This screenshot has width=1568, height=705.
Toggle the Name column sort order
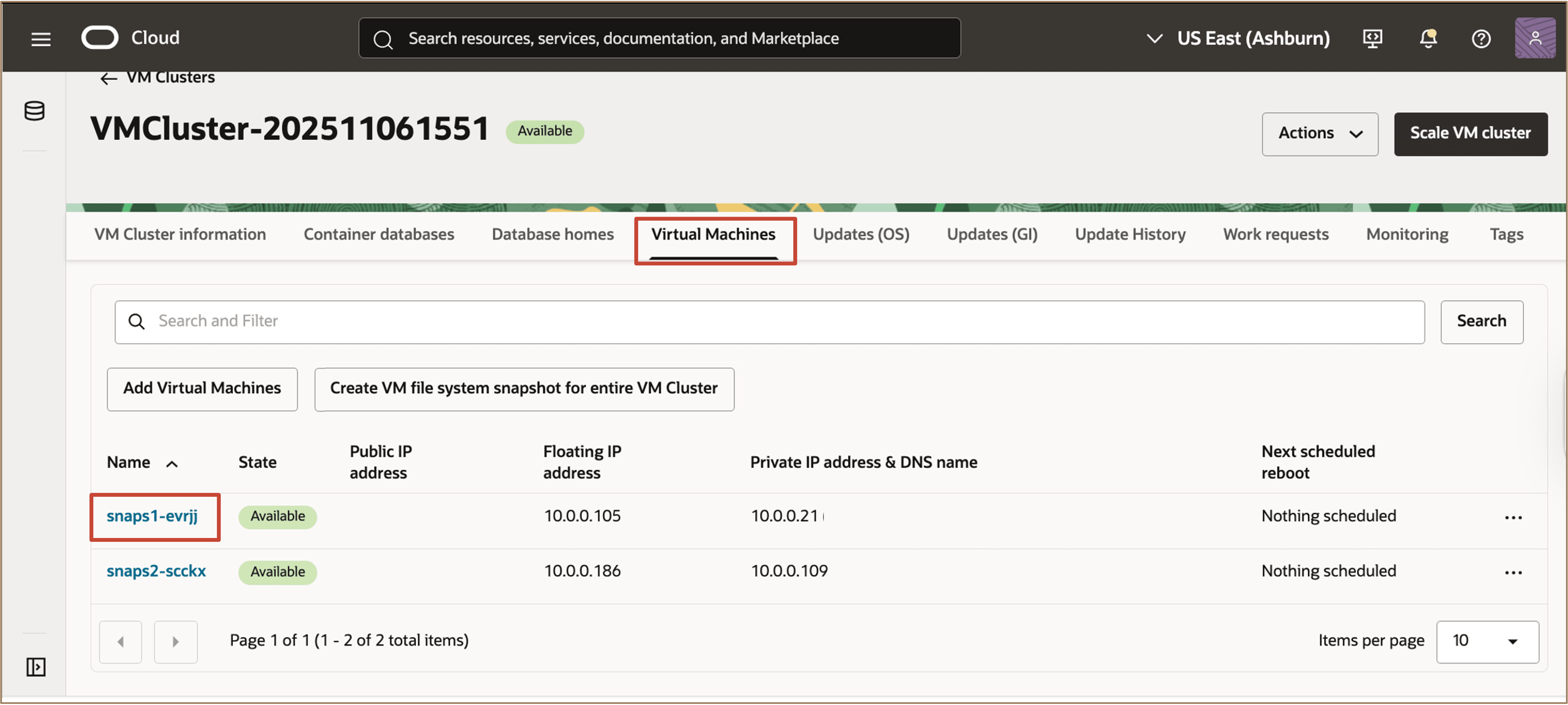(x=172, y=463)
